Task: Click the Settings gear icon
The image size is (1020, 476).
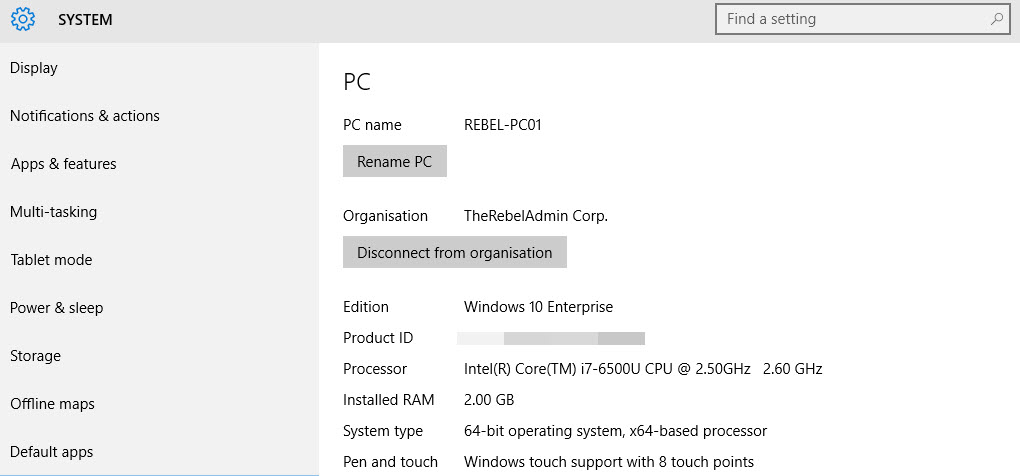Action: click(x=23, y=20)
